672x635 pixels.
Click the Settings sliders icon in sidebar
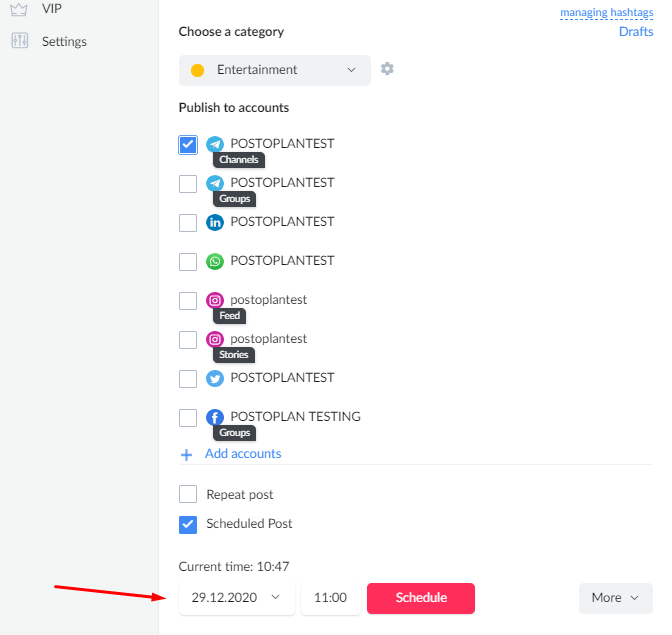(x=20, y=41)
